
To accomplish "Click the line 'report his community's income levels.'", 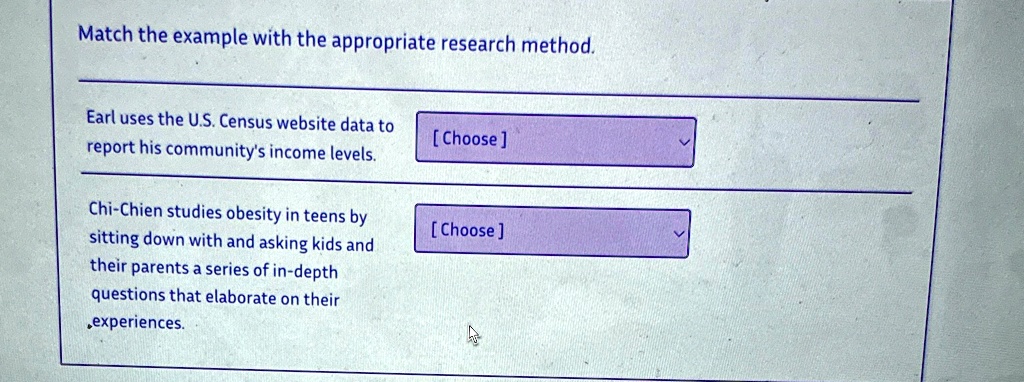I will click(x=232, y=151).
